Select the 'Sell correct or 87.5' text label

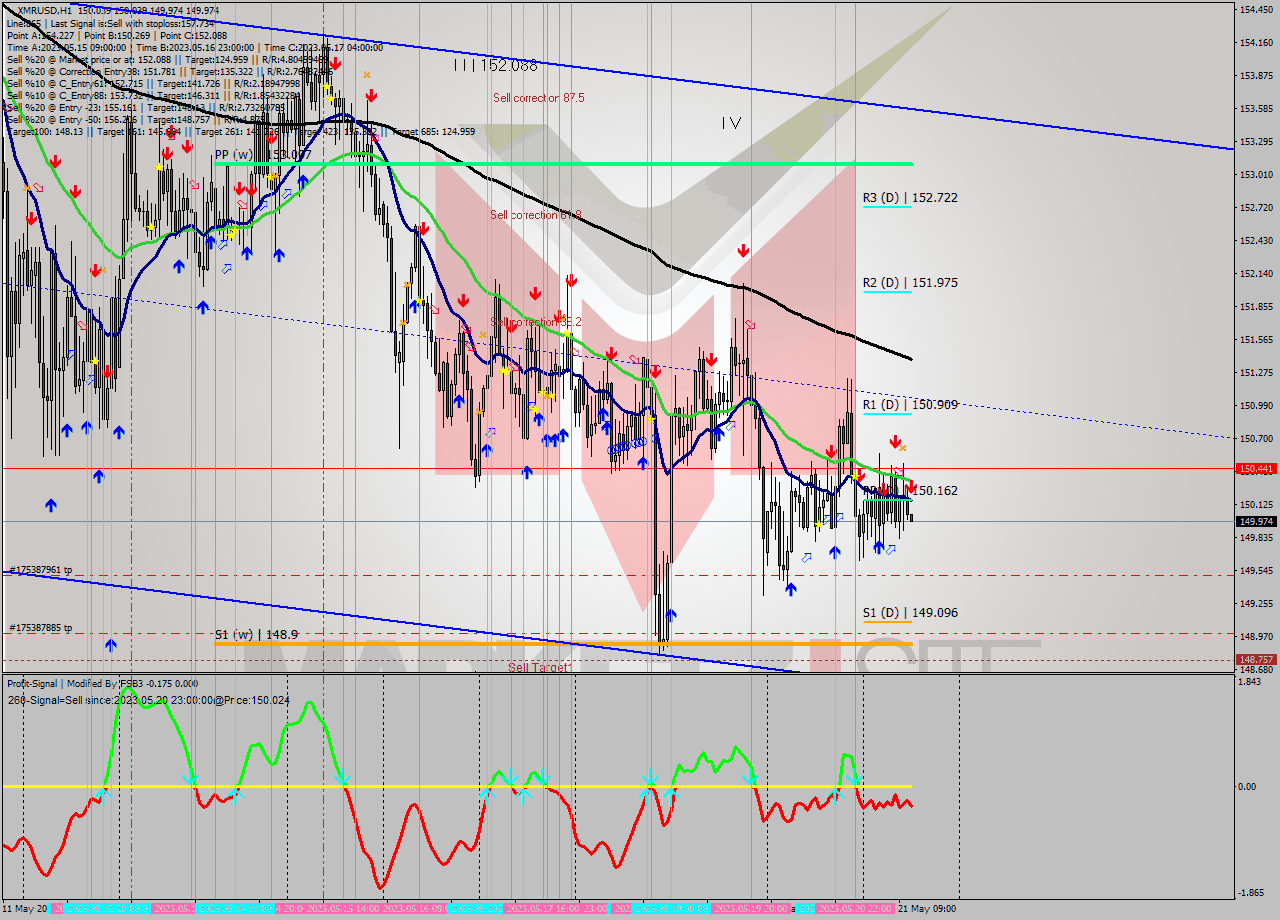click(538, 98)
